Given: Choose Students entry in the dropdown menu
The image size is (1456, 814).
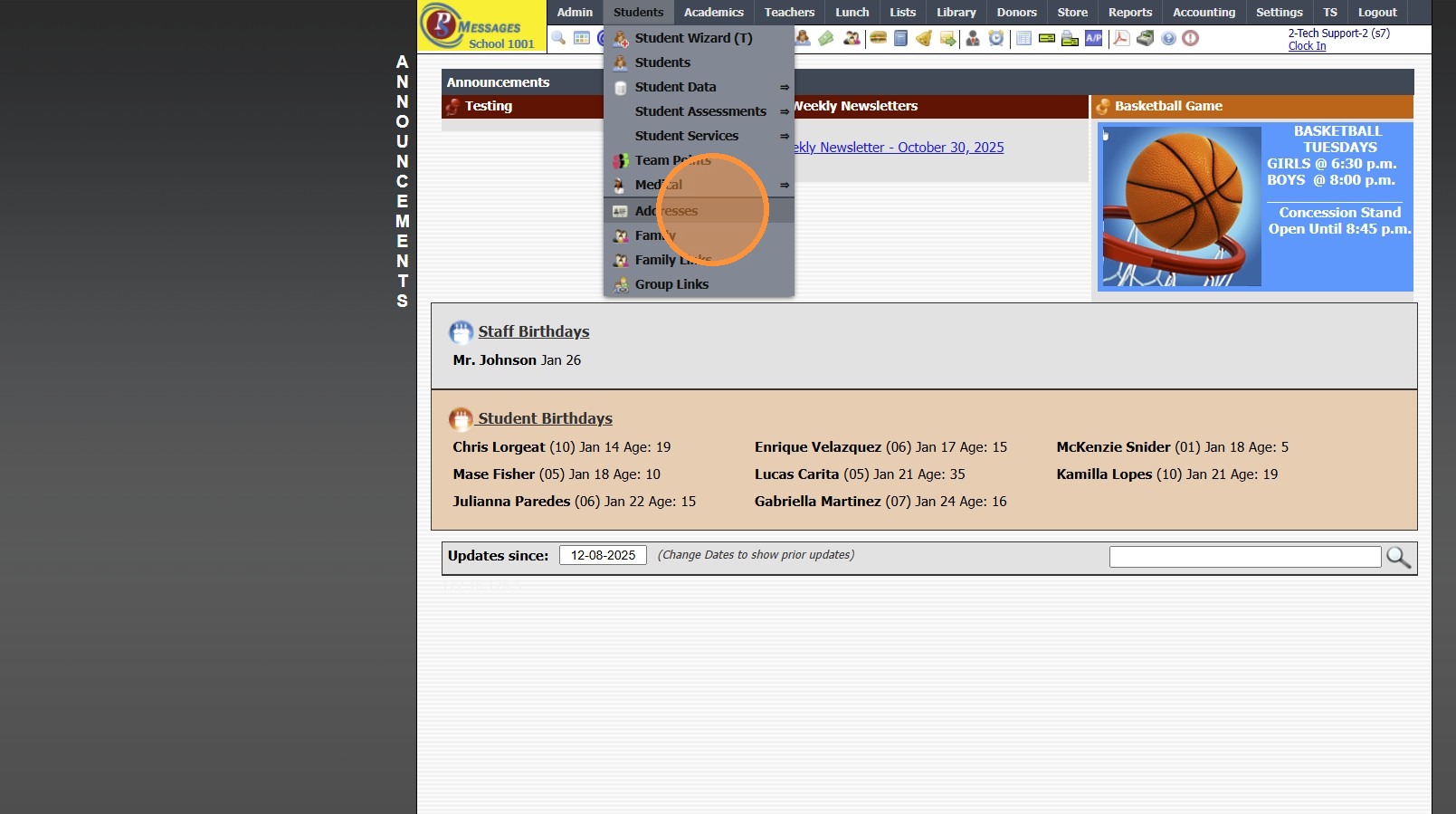Looking at the screenshot, I should [699, 62].
